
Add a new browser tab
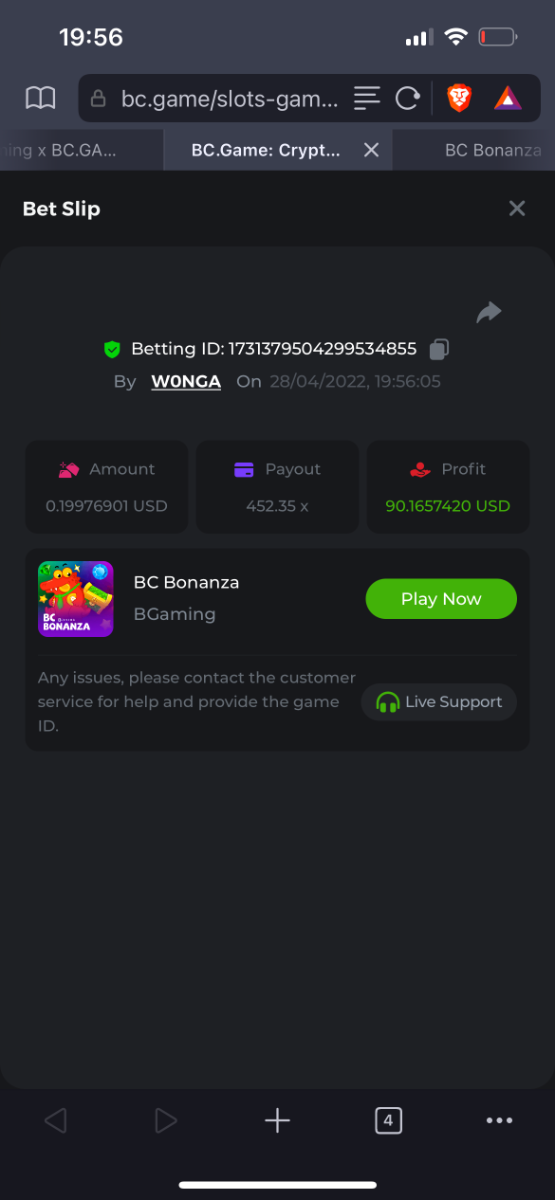(277, 1121)
